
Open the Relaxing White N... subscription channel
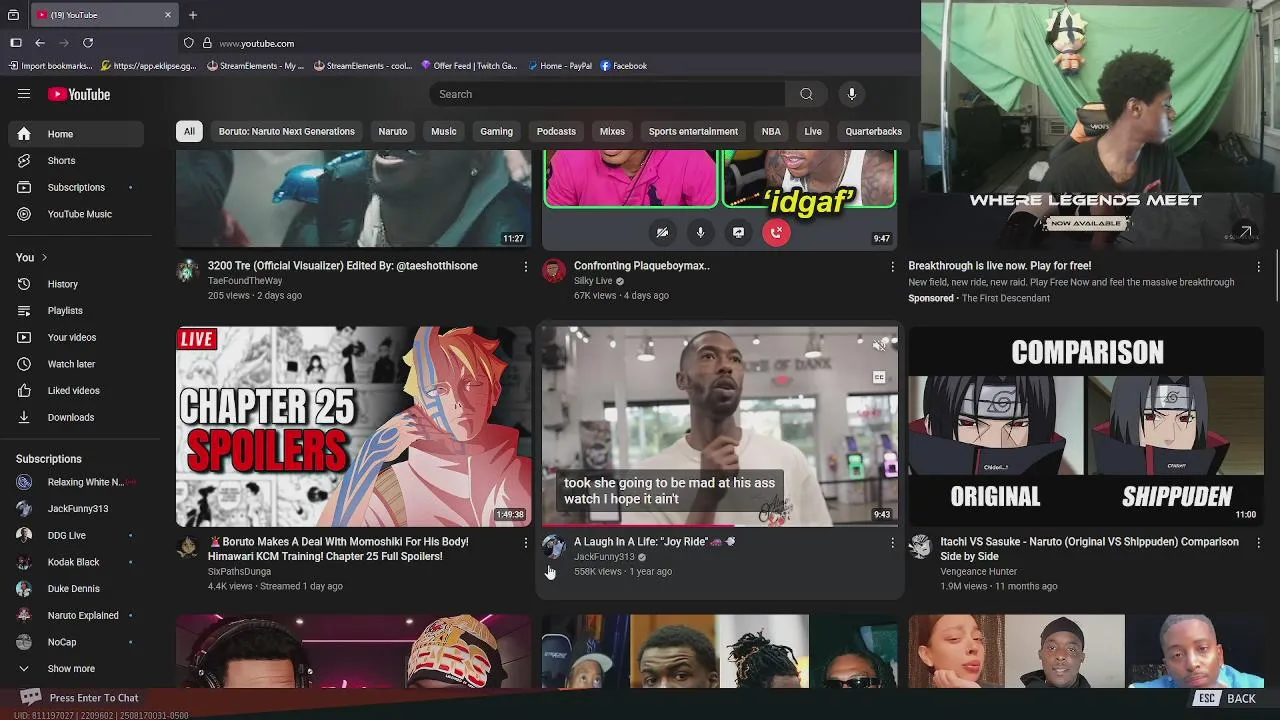pos(76,482)
